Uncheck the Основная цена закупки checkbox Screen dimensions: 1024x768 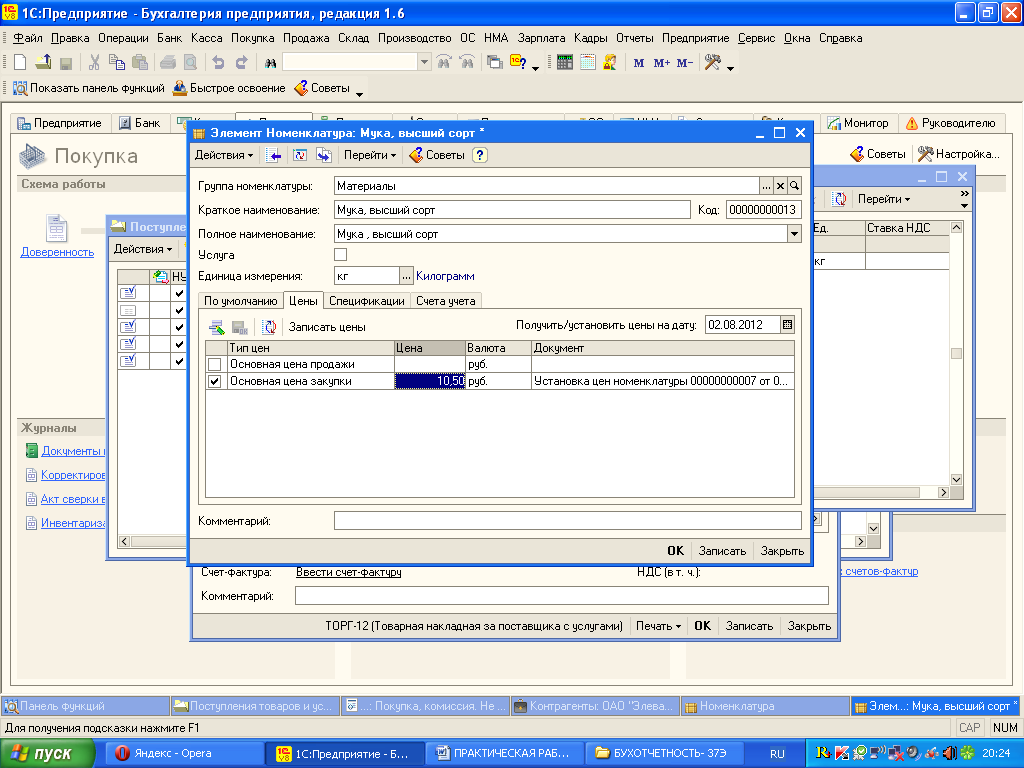pyautogui.click(x=214, y=381)
